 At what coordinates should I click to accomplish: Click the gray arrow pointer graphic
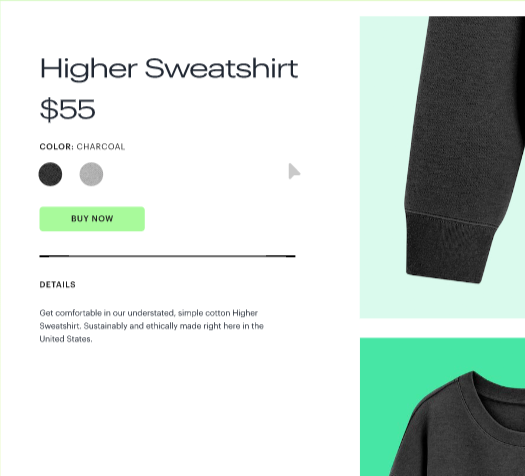tap(294, 171)
